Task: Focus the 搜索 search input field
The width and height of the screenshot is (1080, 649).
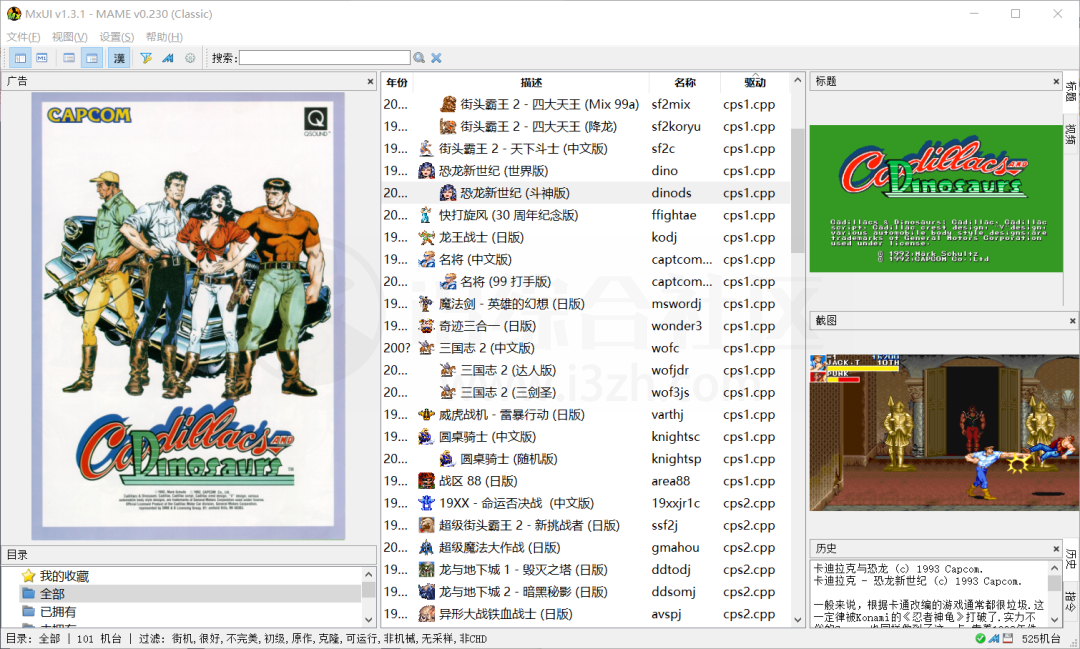Action: point(324,58)
